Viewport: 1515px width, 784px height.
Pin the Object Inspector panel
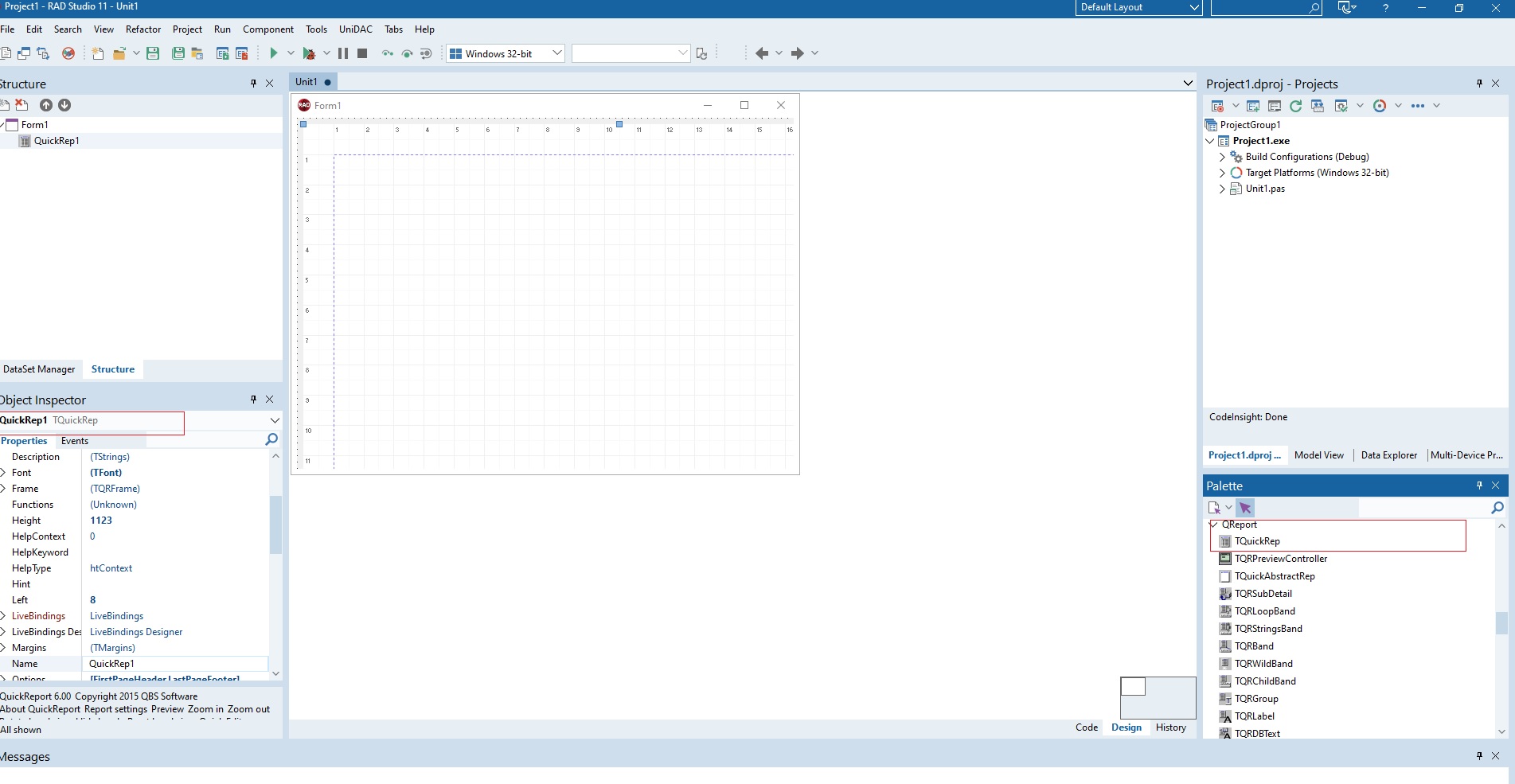254,400
